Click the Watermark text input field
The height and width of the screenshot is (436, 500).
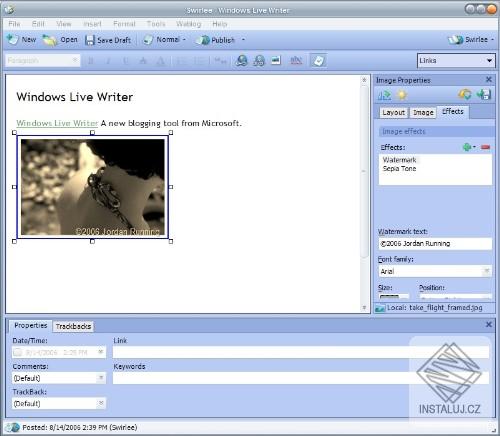point(435,244)
